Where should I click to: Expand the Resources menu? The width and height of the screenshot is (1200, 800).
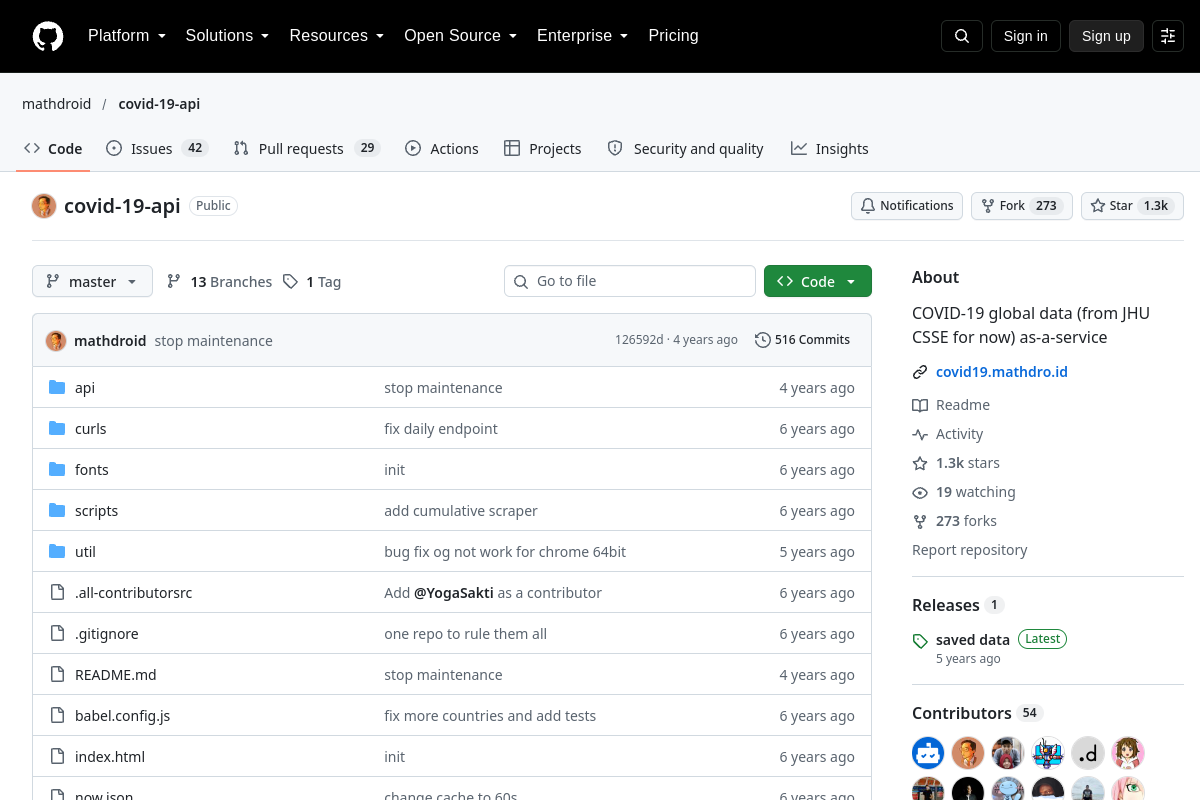(337, 36)
